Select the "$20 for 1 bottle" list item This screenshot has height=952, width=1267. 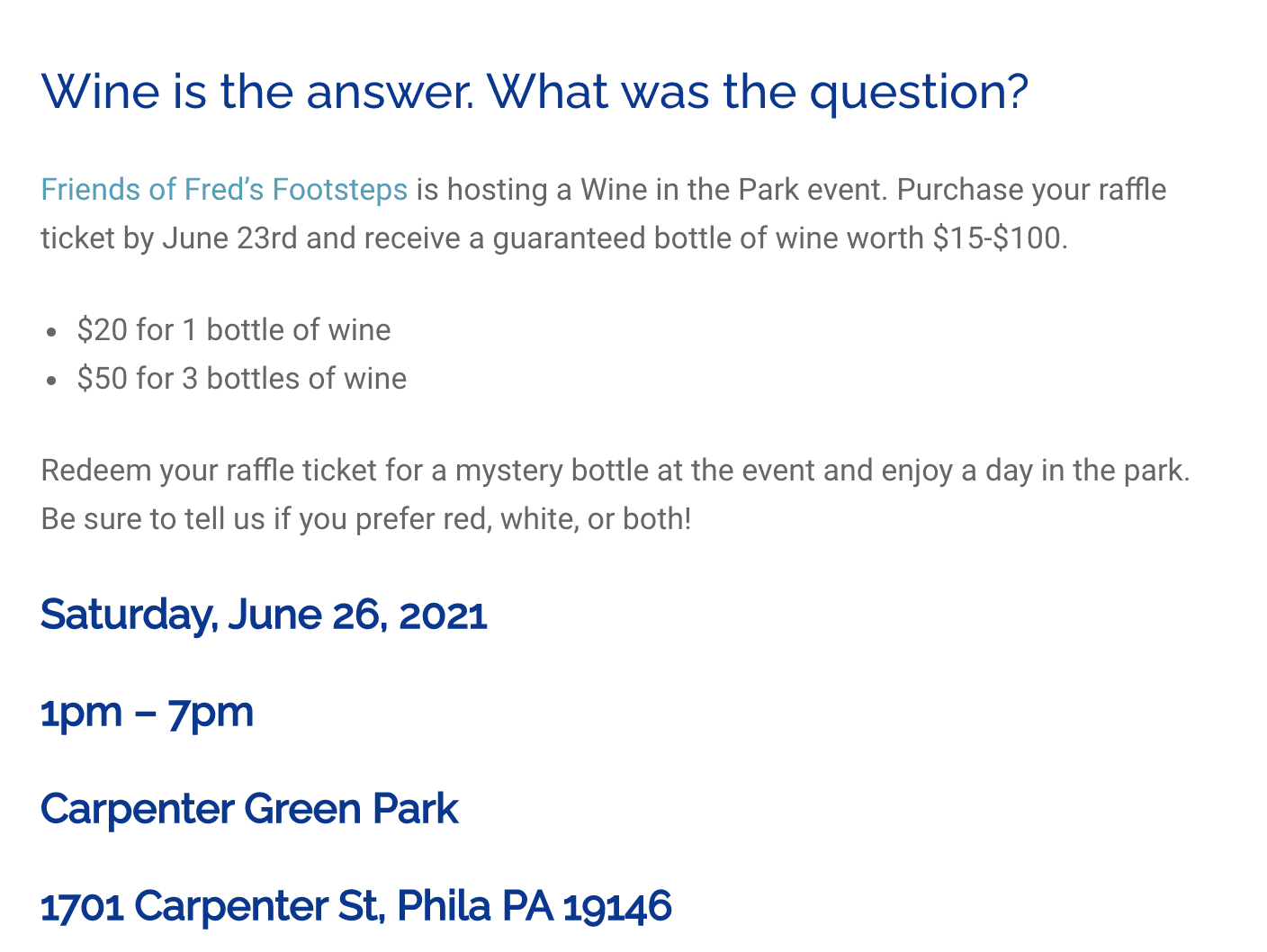234,330
